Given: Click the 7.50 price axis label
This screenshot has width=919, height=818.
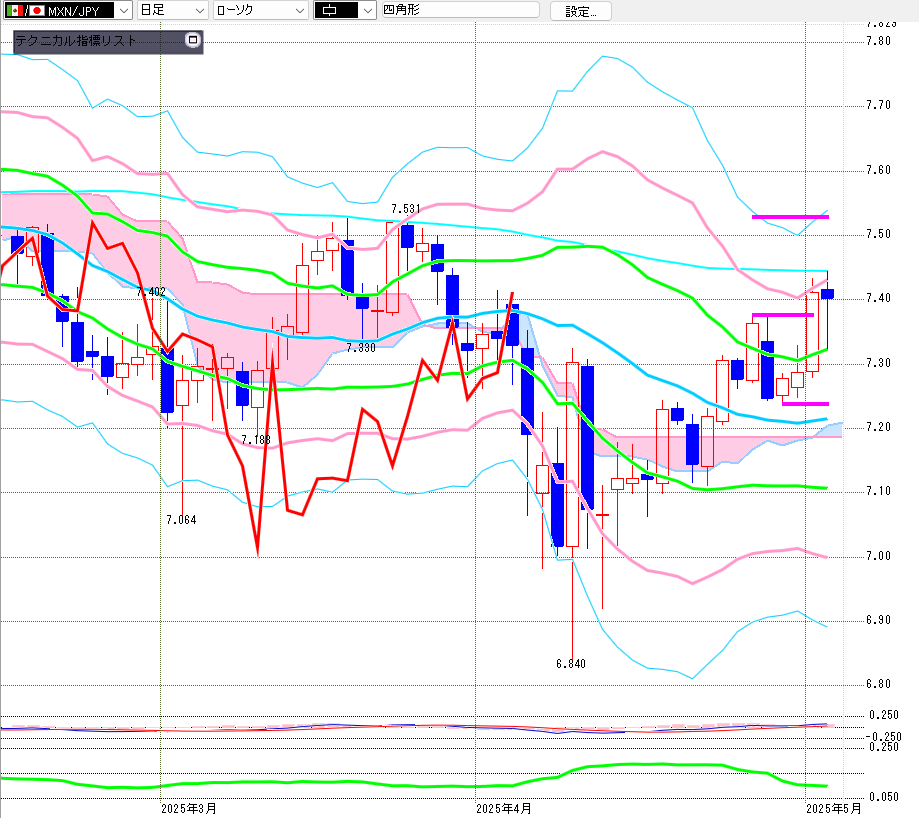Looking at the screenshot, I should tap(879, 234).
